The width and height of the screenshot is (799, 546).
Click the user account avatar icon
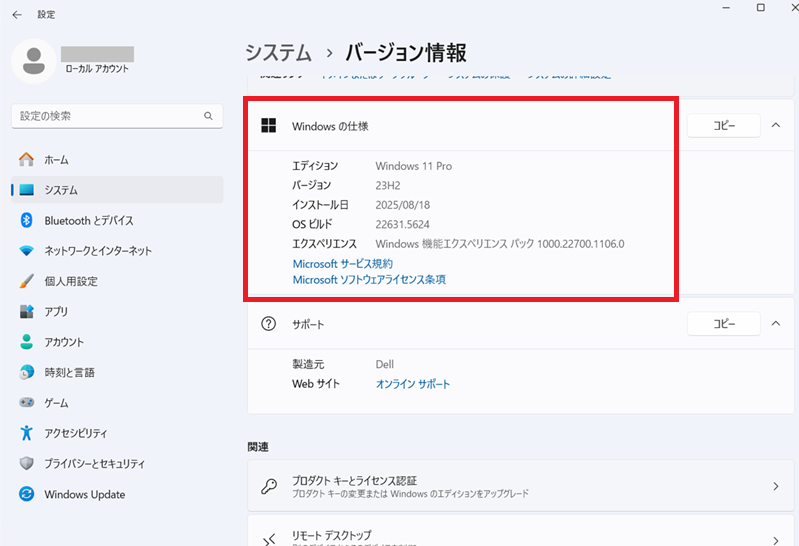tap(34, 61)
